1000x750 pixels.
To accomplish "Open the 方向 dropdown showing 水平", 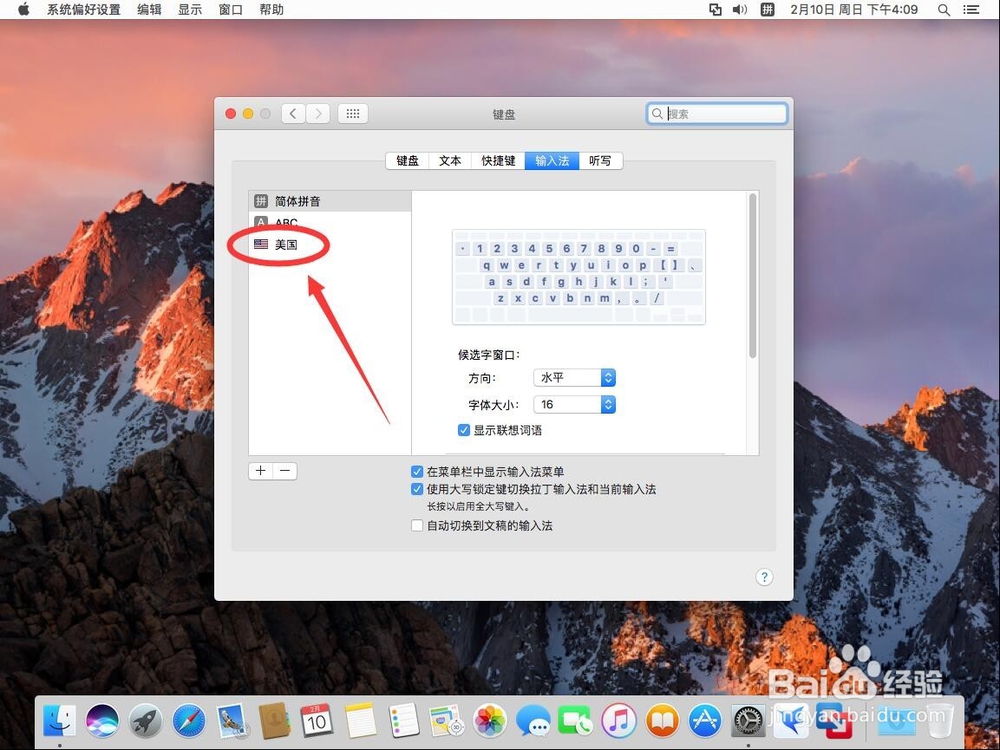I will pos(574,377).
